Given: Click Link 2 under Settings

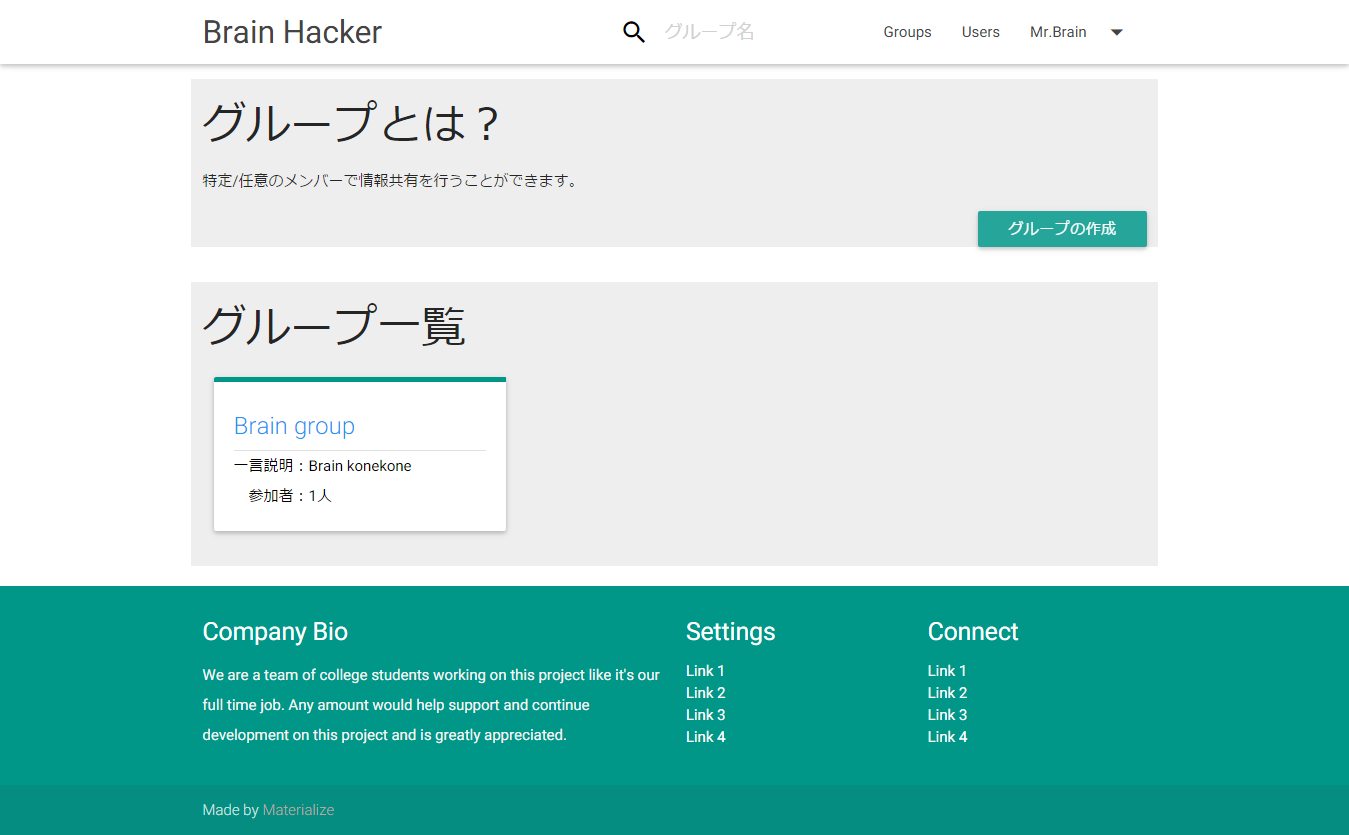Looking at the screenshot, I should click(705, 693).
